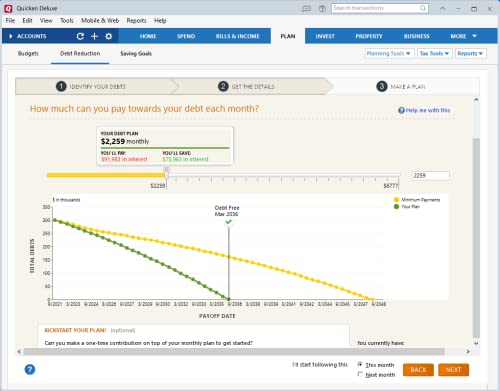The width and height of the screenshot is (500, 391).
Task: Open the Tax Tools dropdown
Action: coord(434,53)
